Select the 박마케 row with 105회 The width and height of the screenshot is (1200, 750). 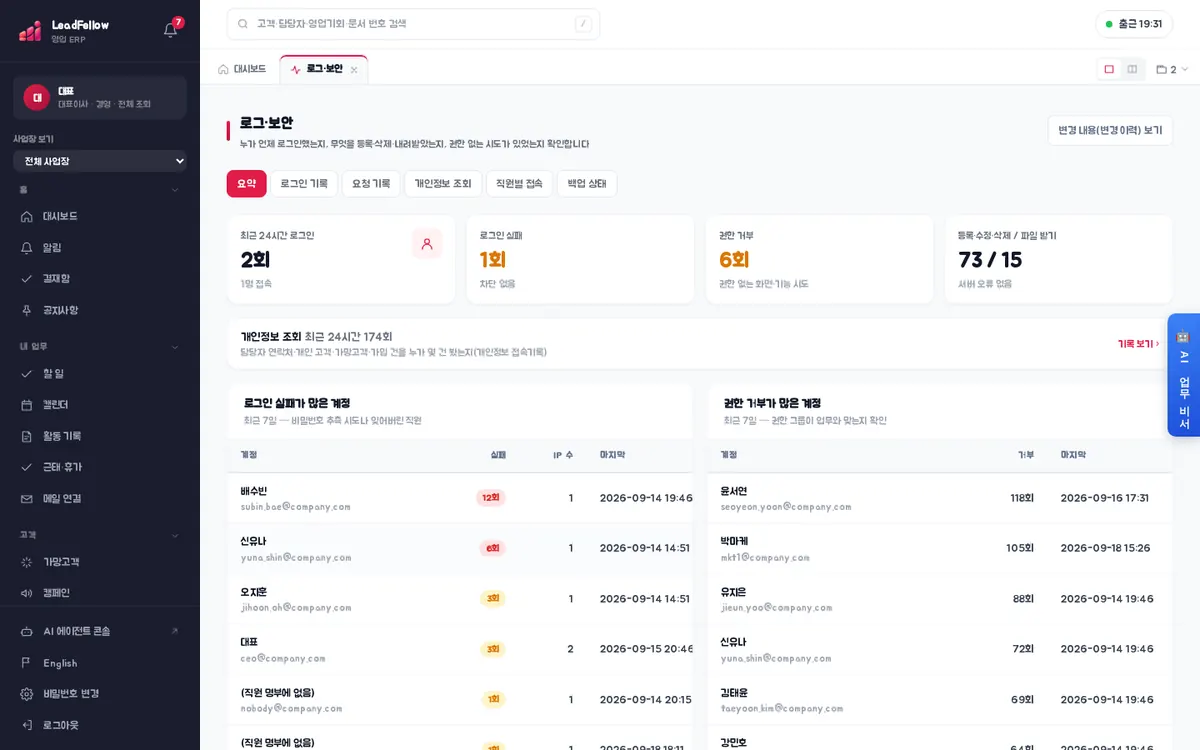[939, 548]
